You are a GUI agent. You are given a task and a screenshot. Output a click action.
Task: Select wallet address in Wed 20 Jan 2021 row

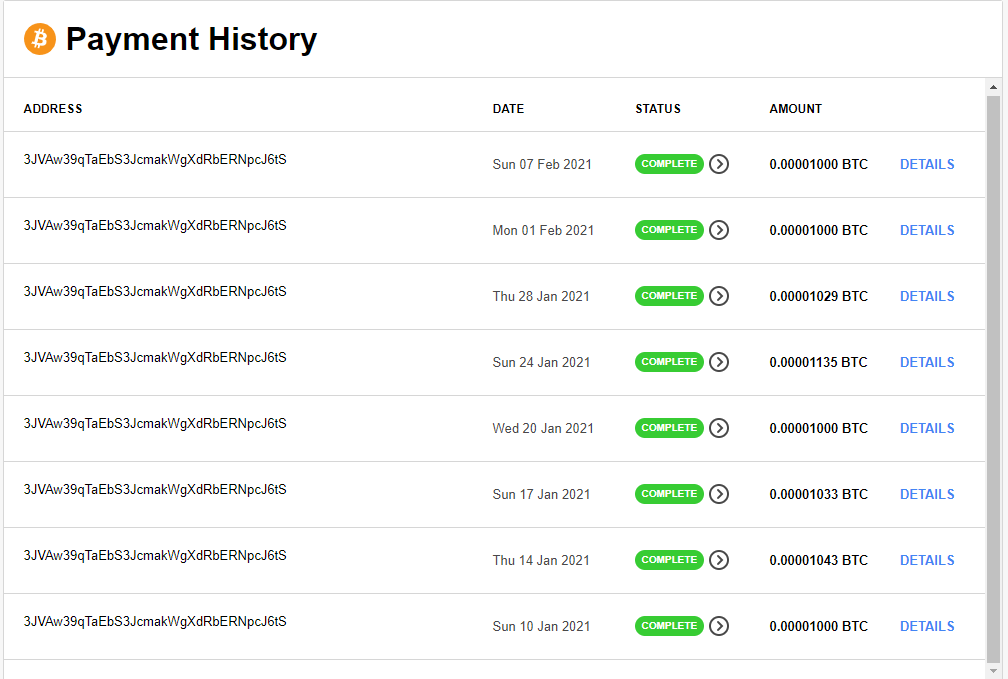(x=155, y=424)
